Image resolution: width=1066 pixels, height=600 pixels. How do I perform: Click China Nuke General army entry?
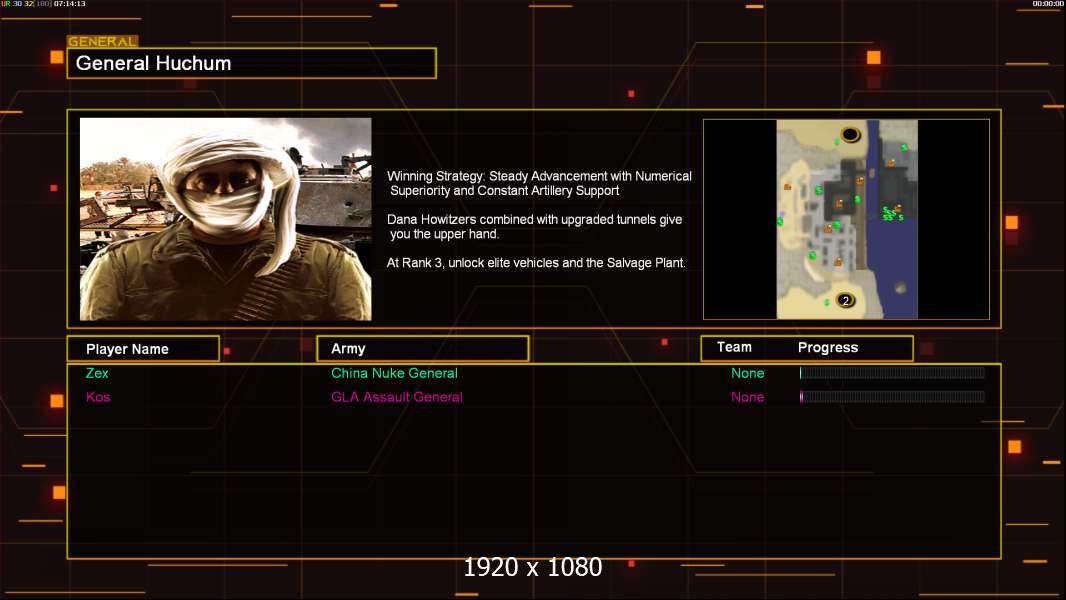[x=394, y=373]
